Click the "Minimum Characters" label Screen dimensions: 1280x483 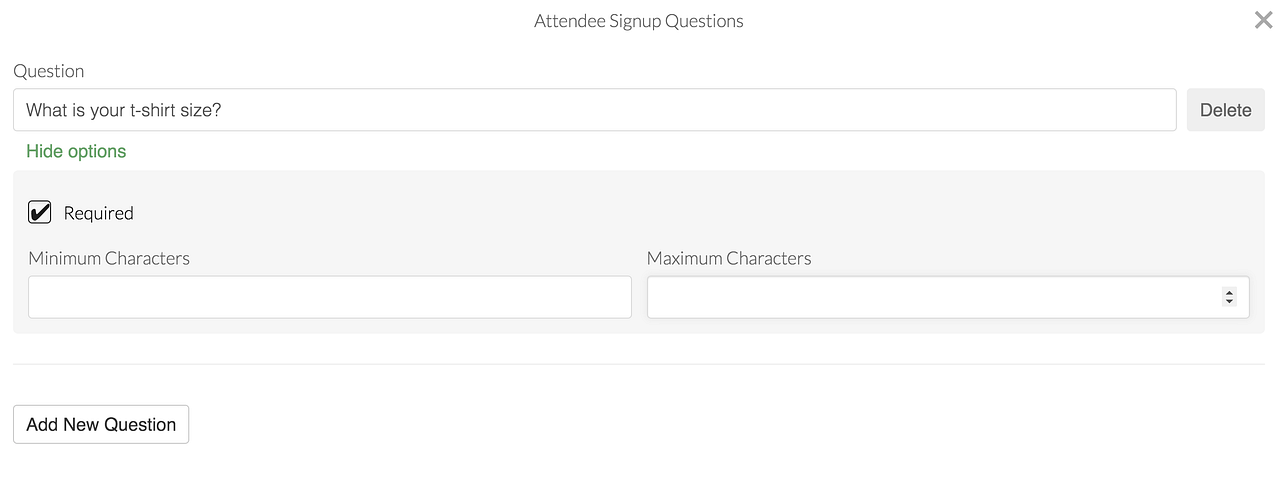coord(109,258)
